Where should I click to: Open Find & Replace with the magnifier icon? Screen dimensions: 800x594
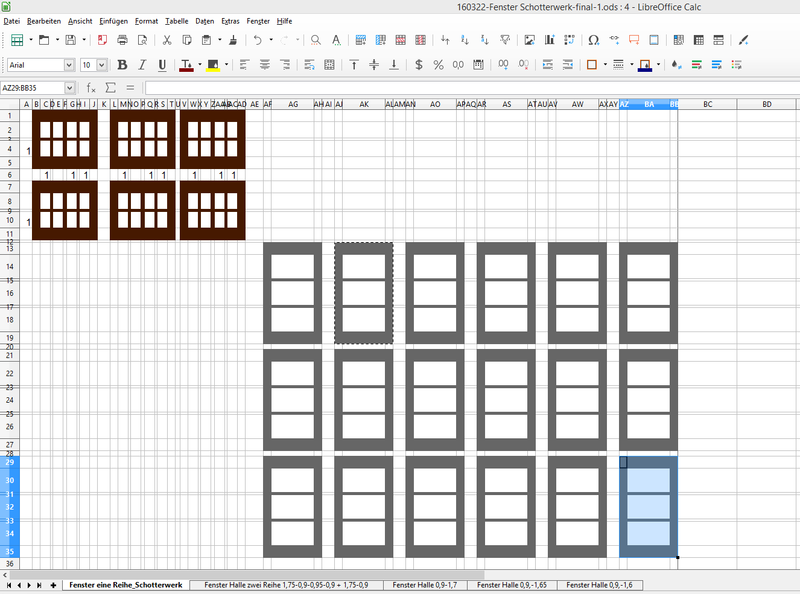(315, 41)
